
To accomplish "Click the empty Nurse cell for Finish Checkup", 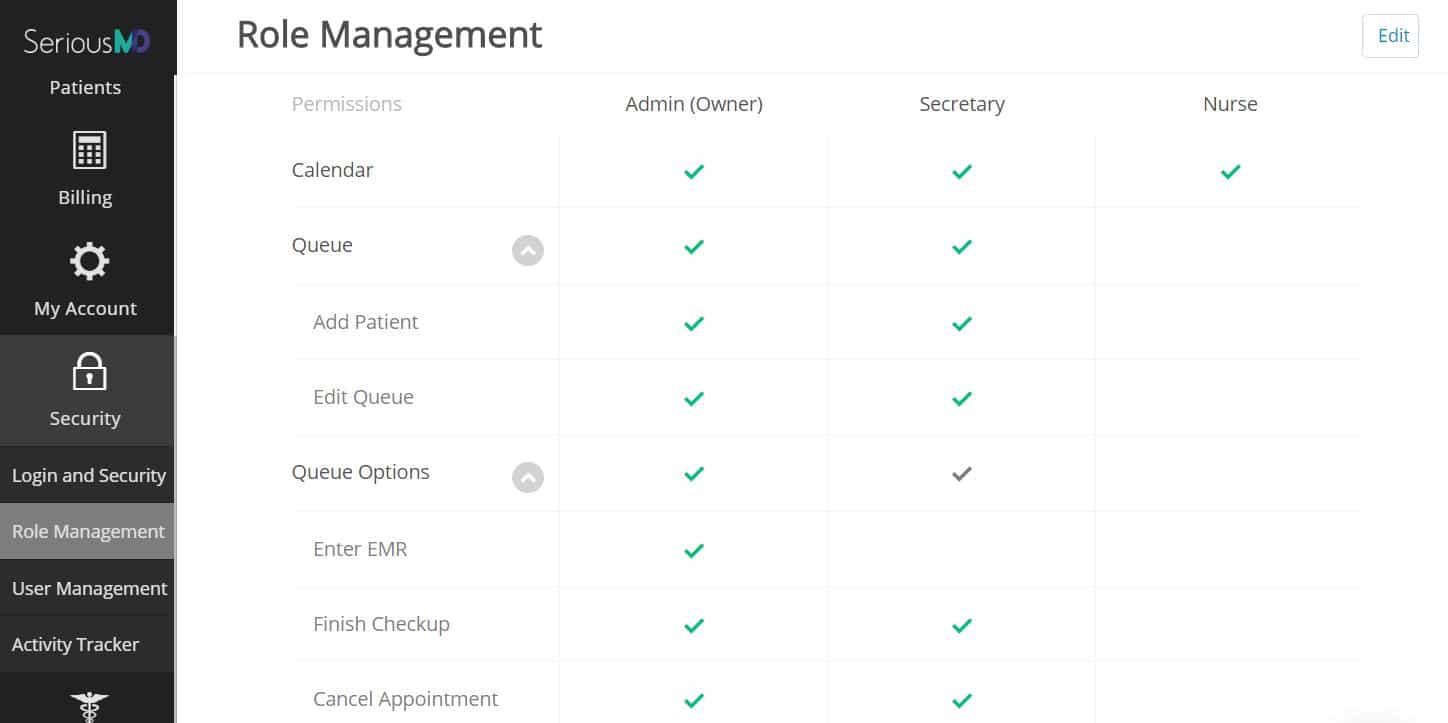I will coord(1229,624).
